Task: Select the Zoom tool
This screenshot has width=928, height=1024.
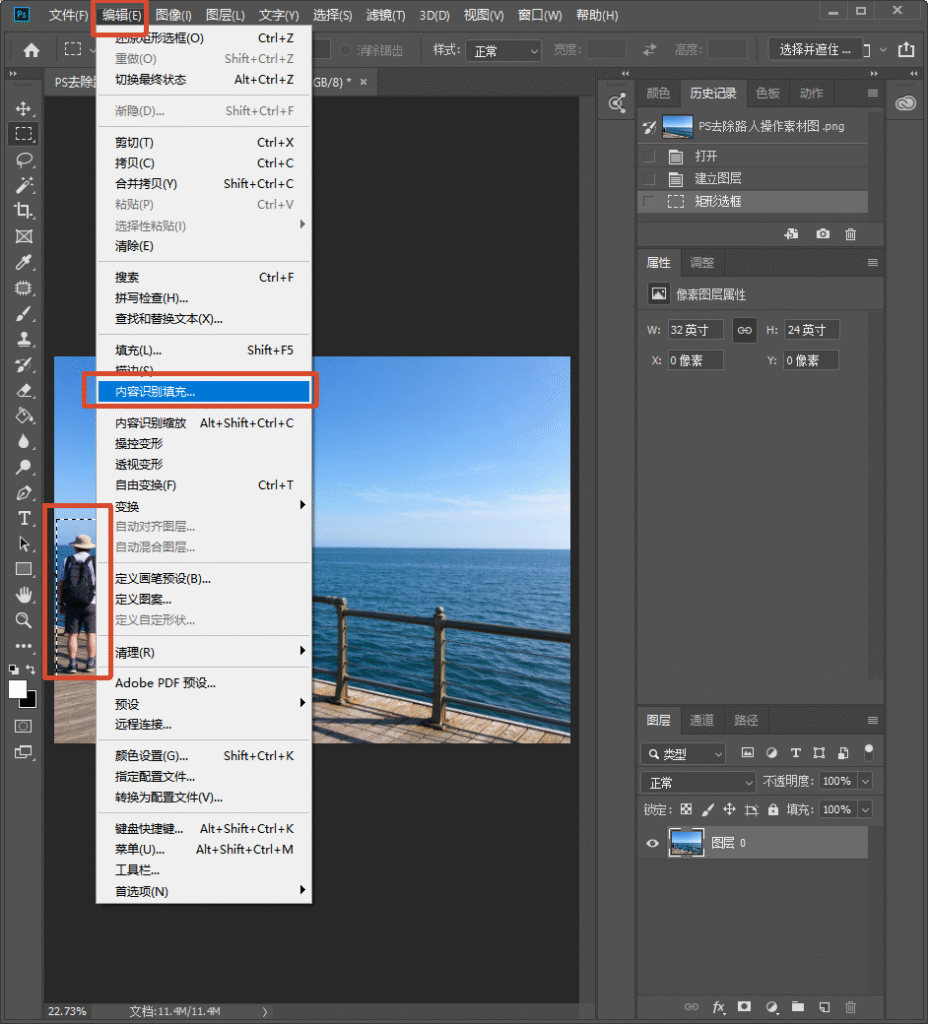Action: coord(24,620)
